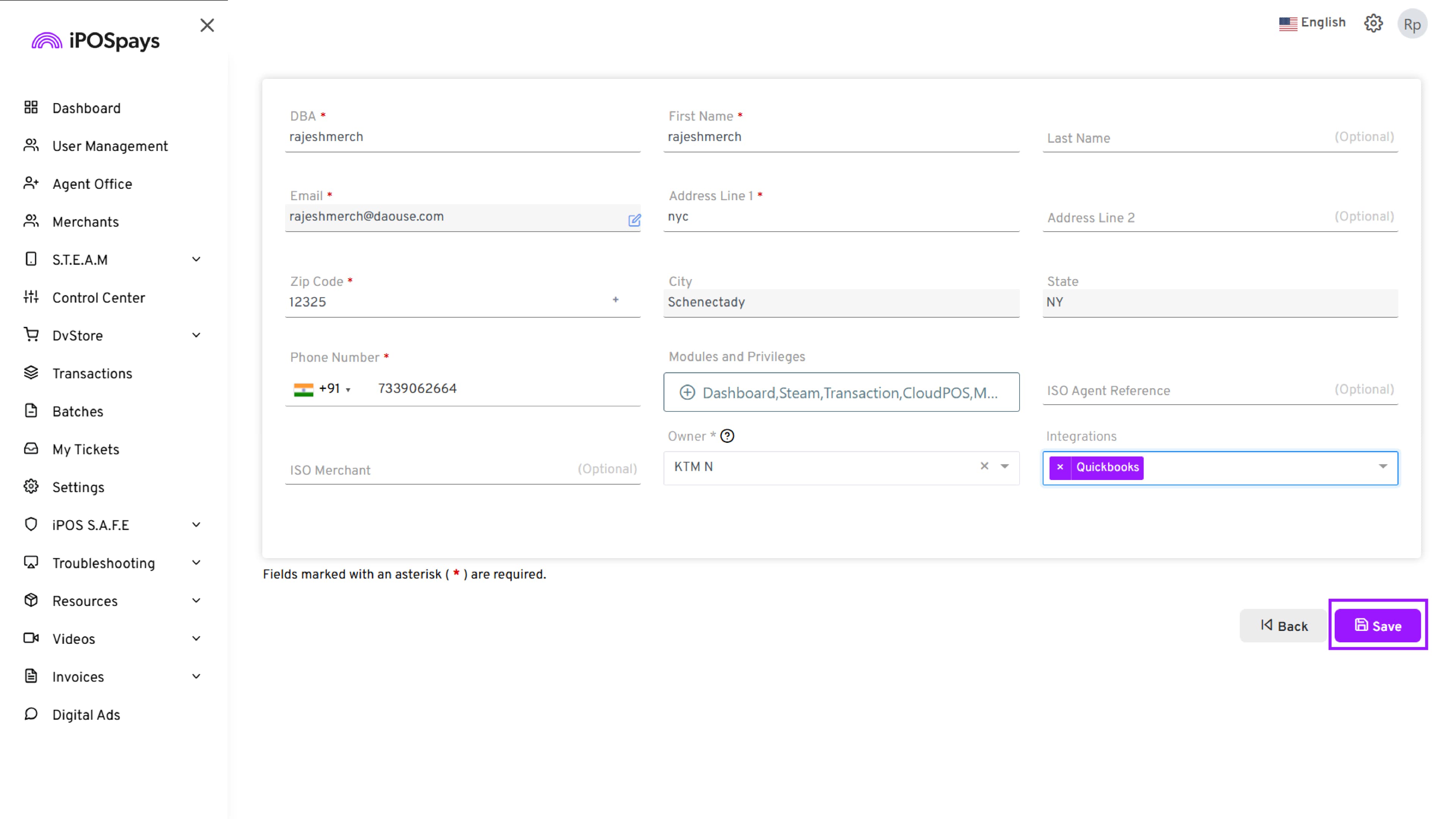The height and width of the screenshot is (819, 1456).
Task: Click the Save button
Action: [x=1378, y=626]
